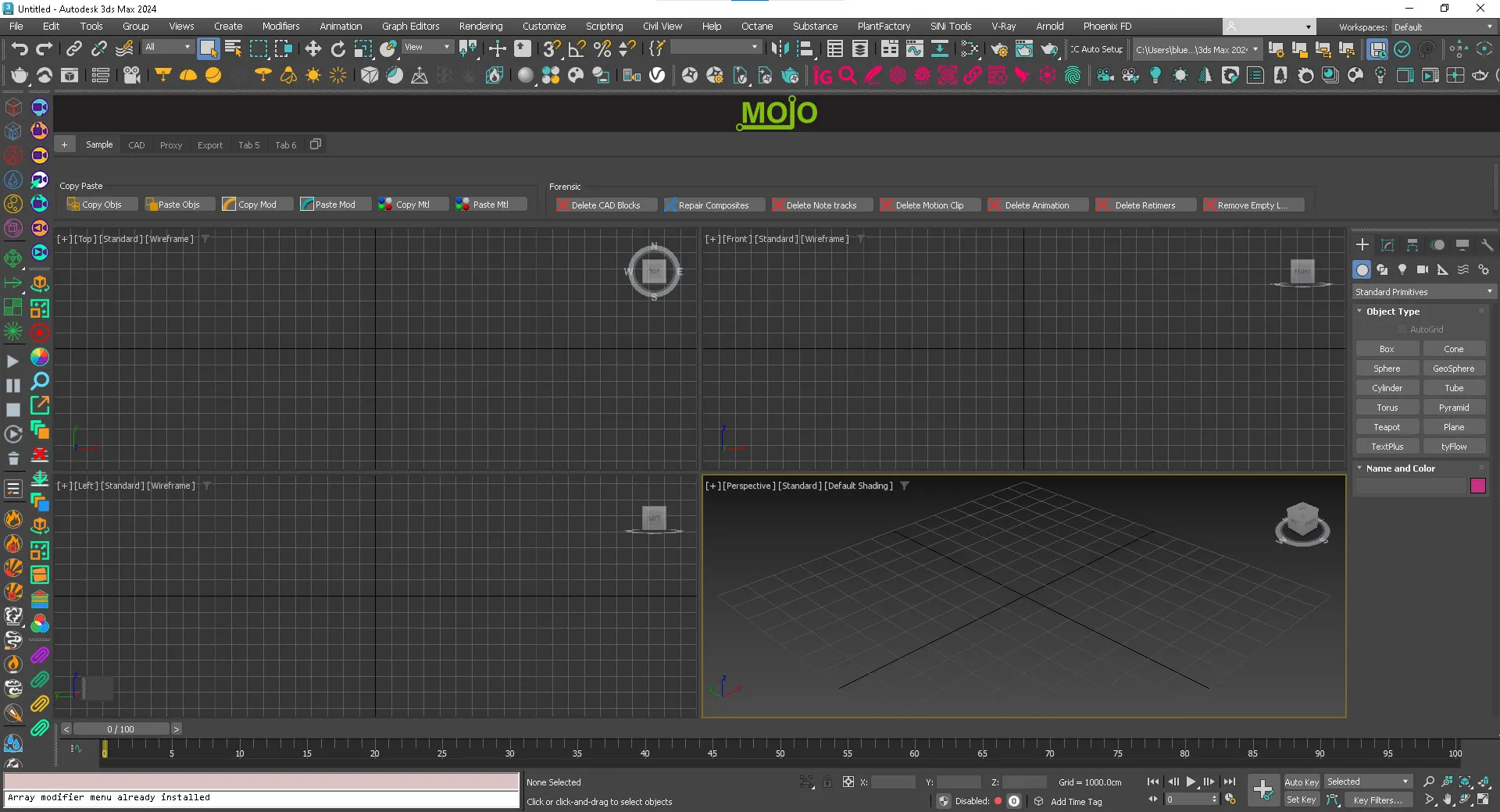Open the Rendering menu
Viewport: 1500px width, 812px height.
[x=480, y=26]
